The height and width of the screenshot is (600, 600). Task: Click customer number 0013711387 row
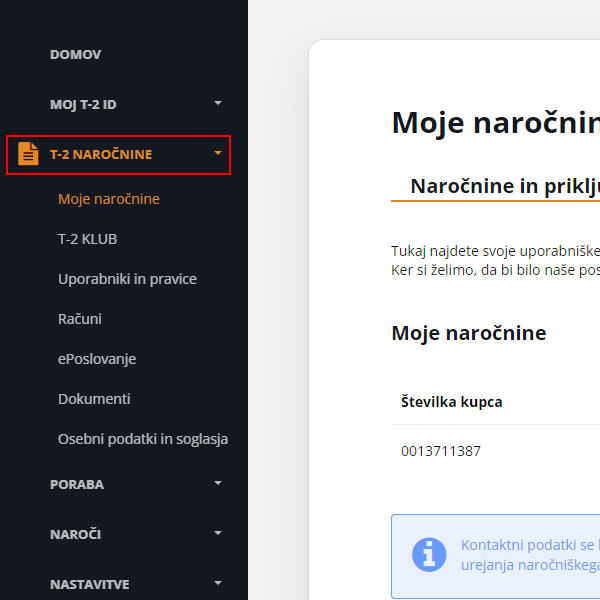[x=441, y=451]
